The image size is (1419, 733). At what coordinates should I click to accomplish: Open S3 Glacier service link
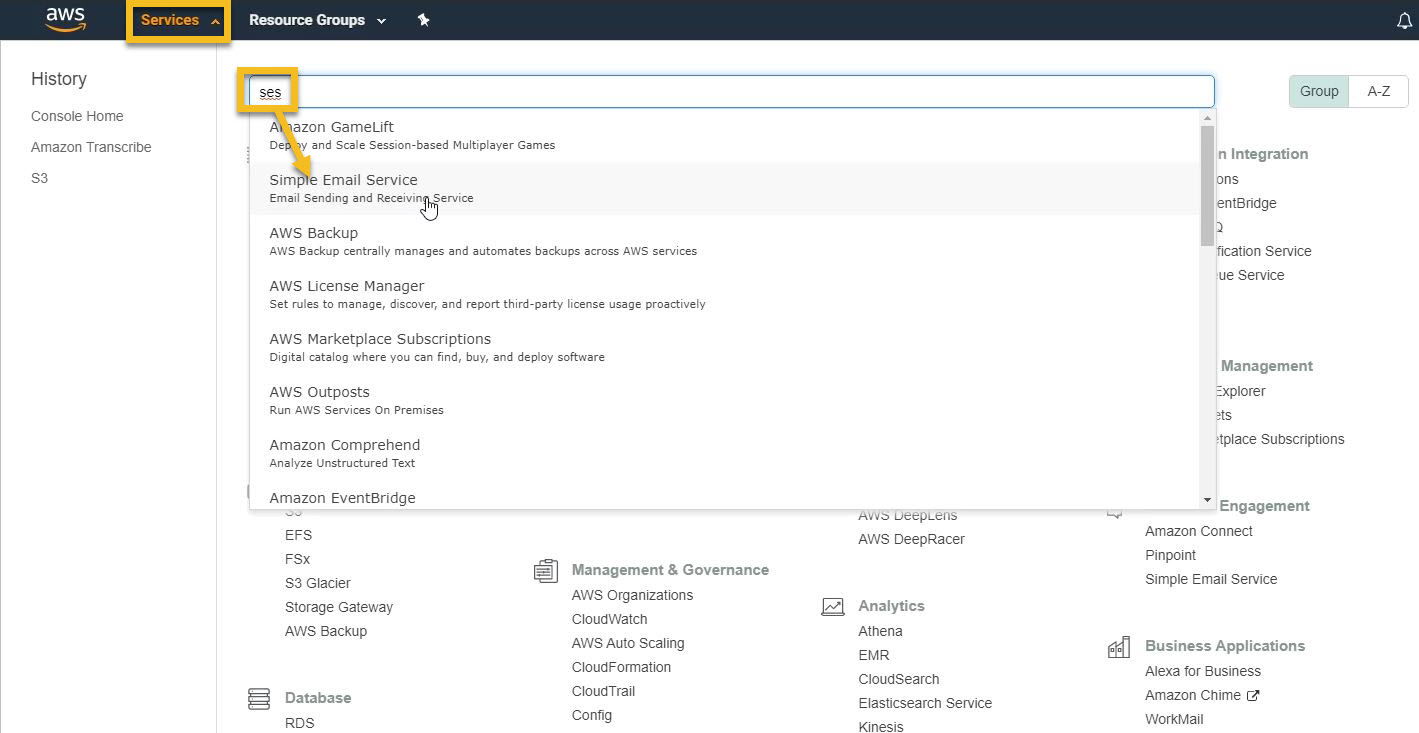[317, 583]
